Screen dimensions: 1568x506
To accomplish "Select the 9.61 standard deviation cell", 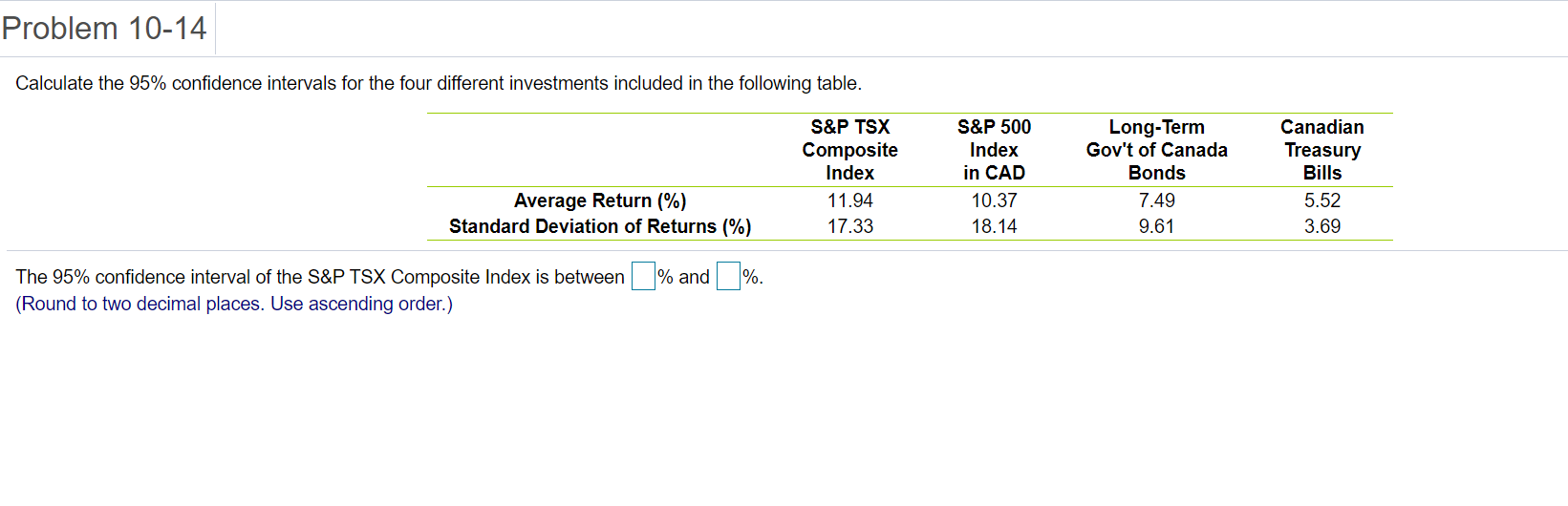I will [x=1156, y=226].
